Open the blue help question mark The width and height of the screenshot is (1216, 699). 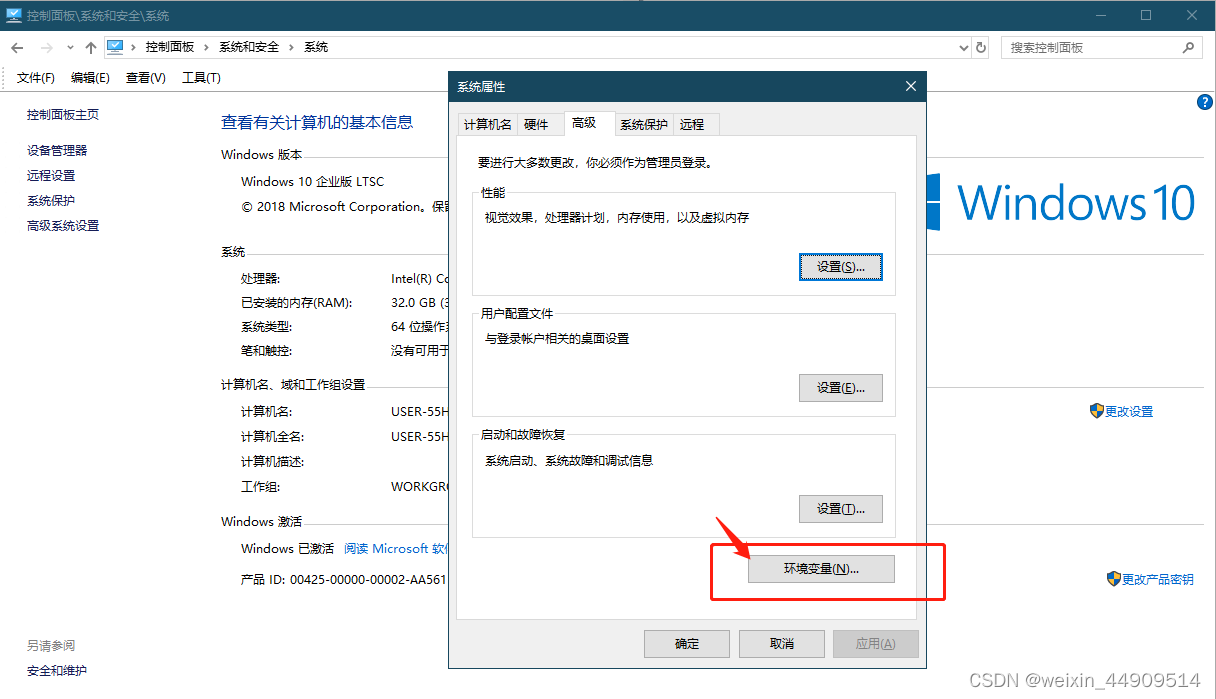(1205, 102)
